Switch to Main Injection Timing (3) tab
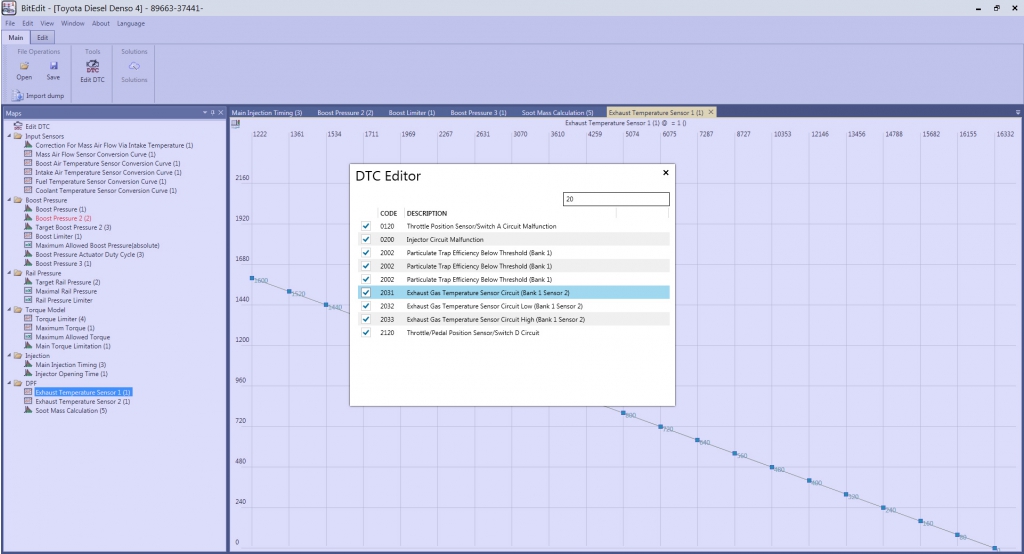This screenshot has height=554, width=1024. [266, 112]
